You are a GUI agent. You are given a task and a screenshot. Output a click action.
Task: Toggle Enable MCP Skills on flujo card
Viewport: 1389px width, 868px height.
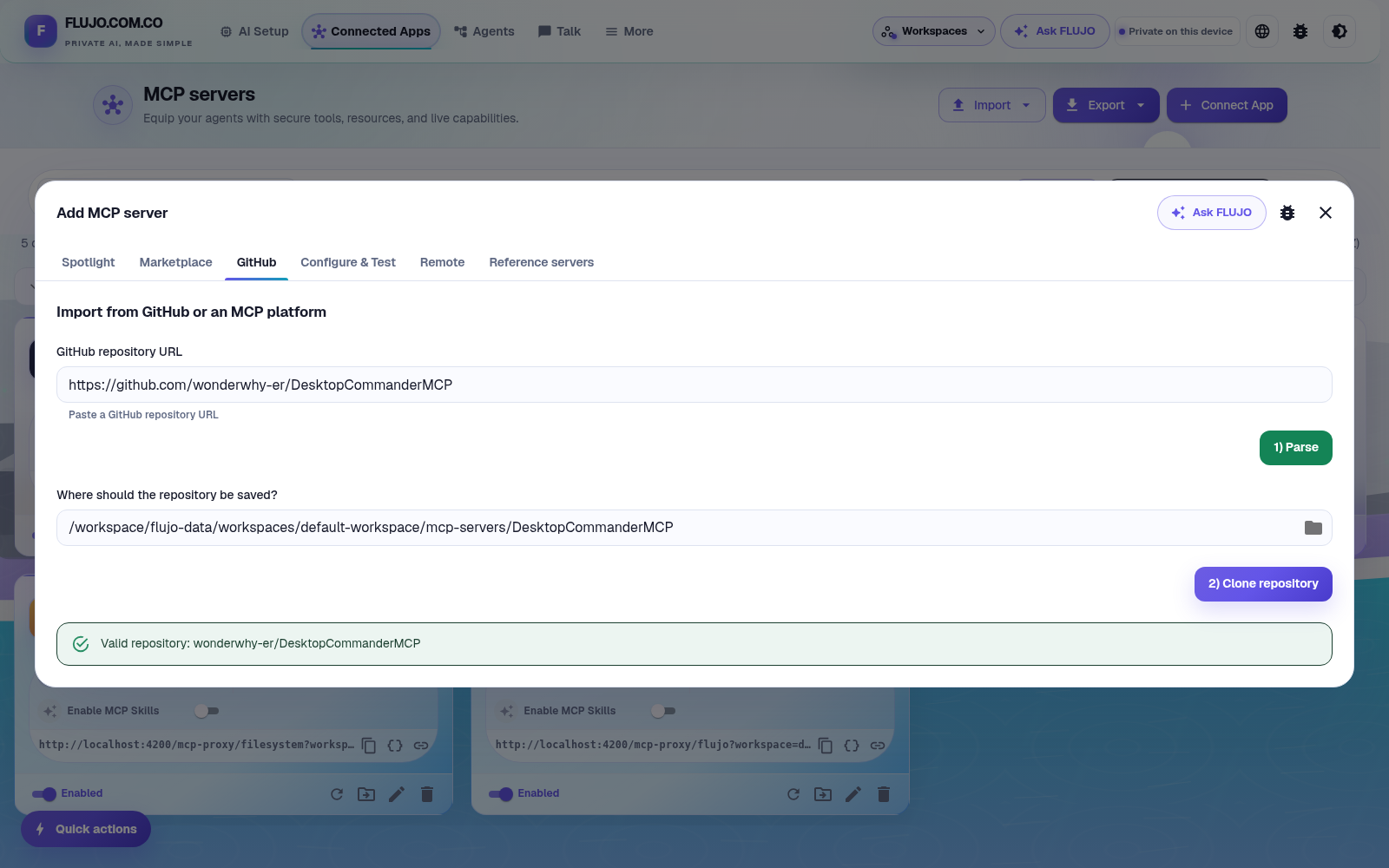(663, 711)
